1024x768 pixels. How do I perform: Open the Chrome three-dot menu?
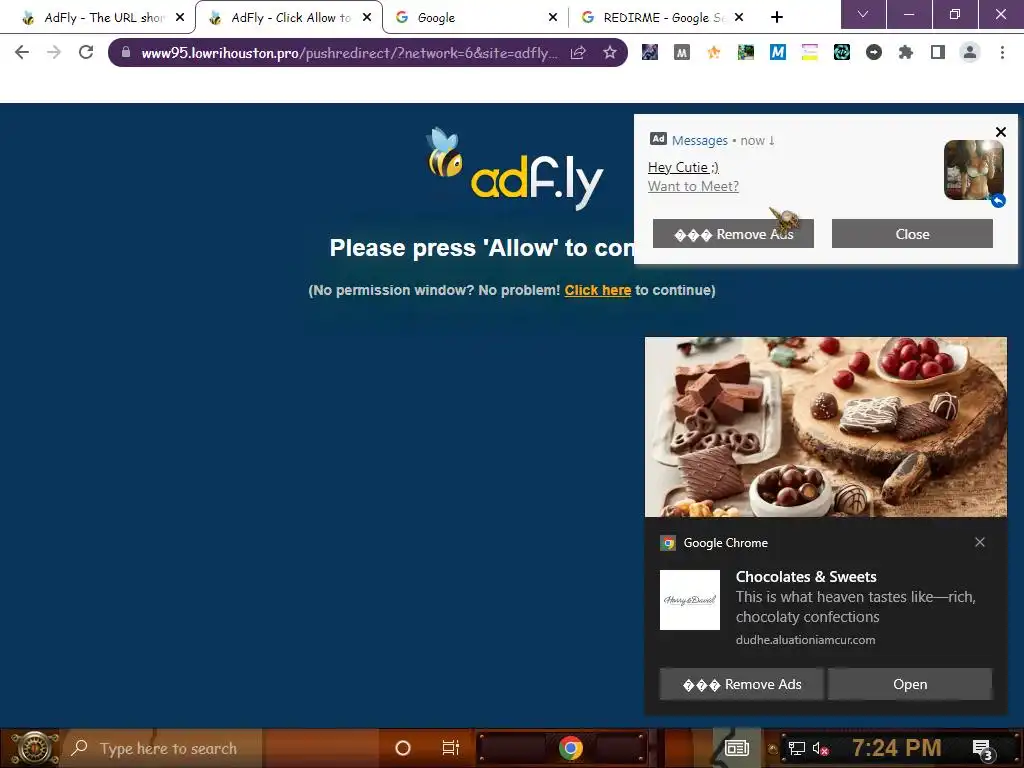pos(1002,52)
